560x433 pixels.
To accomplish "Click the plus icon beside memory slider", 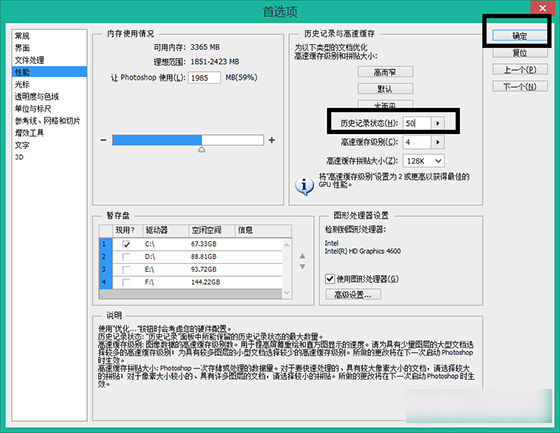I will [272, 140].
